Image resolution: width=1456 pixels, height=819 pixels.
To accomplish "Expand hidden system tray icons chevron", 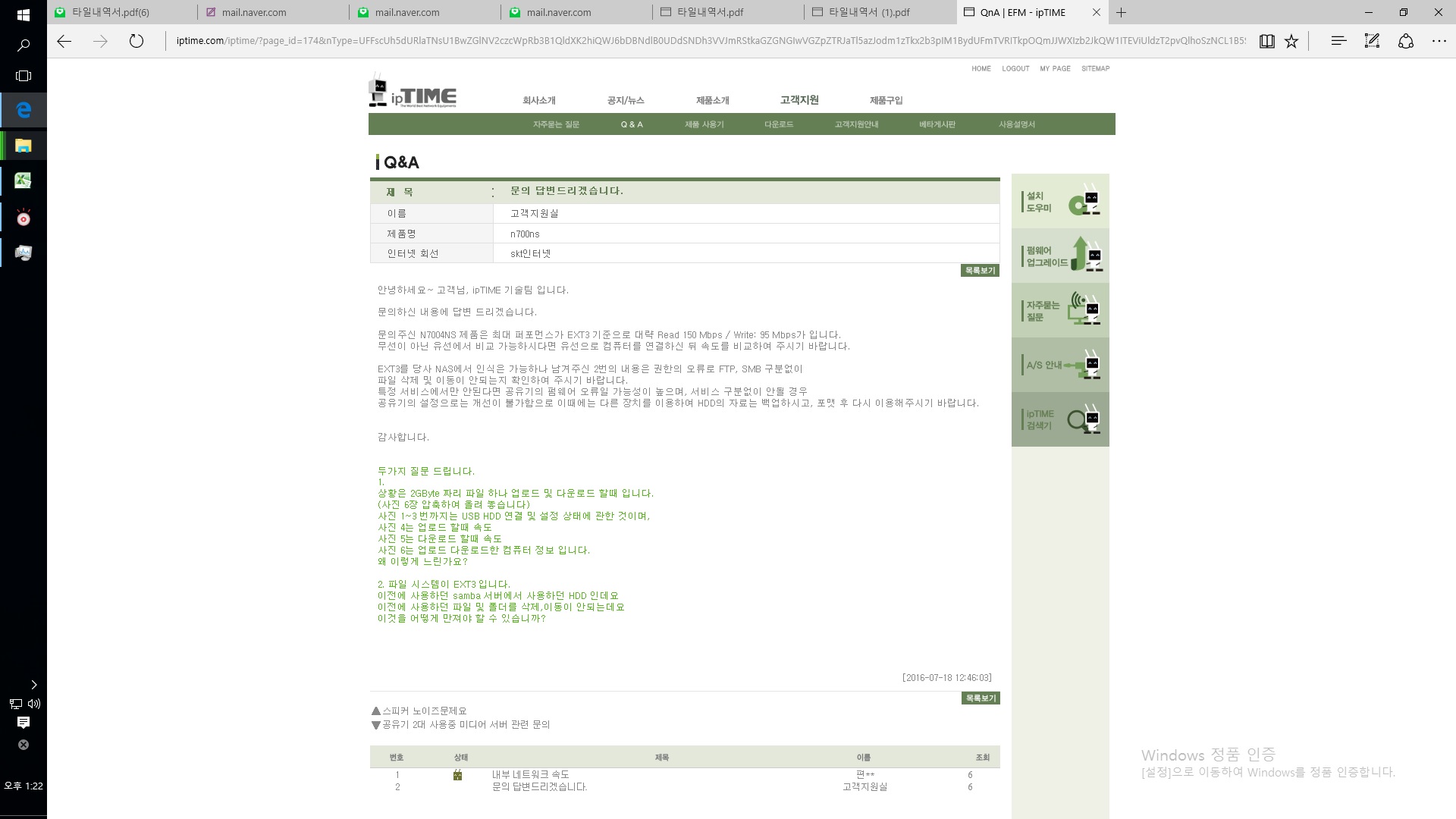I will [x=33, y=685].
